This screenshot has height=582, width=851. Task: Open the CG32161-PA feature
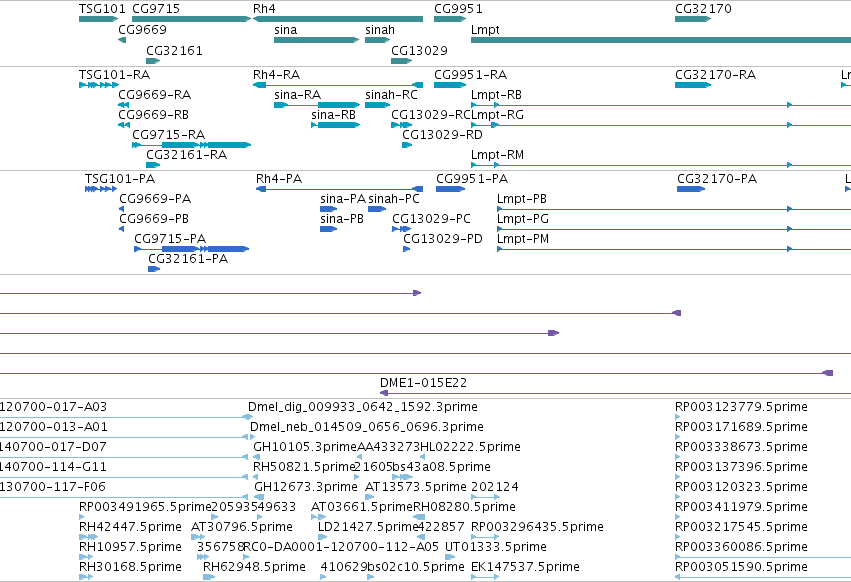[x=154, y=270]
